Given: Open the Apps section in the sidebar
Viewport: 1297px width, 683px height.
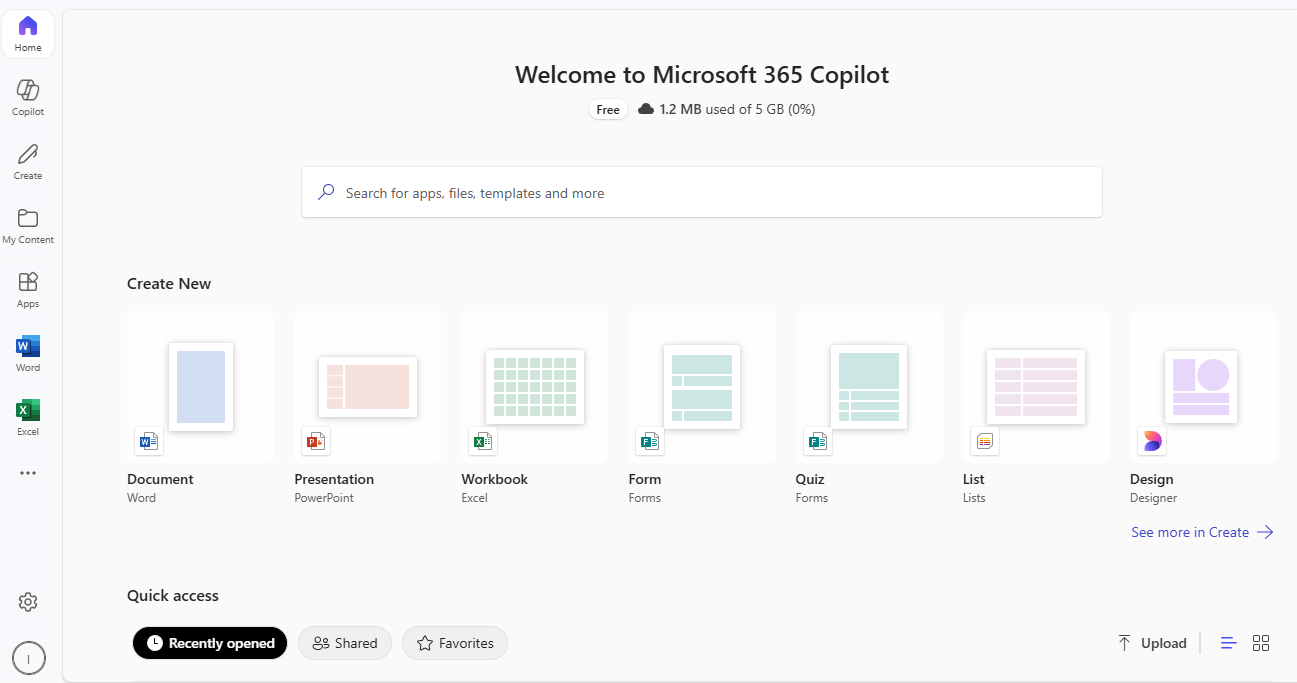Looking at the screenshot, I should click(x=27, y=288).
